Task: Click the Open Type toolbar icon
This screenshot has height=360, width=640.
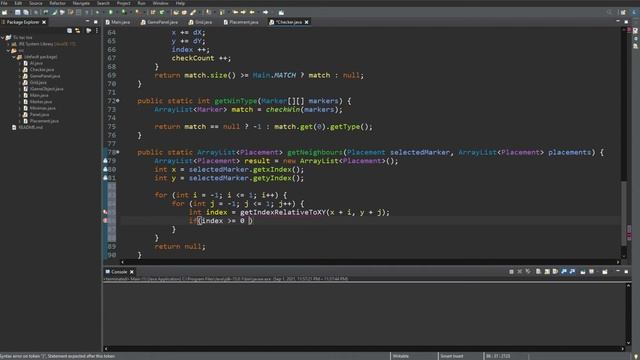Action: [176, 12]
